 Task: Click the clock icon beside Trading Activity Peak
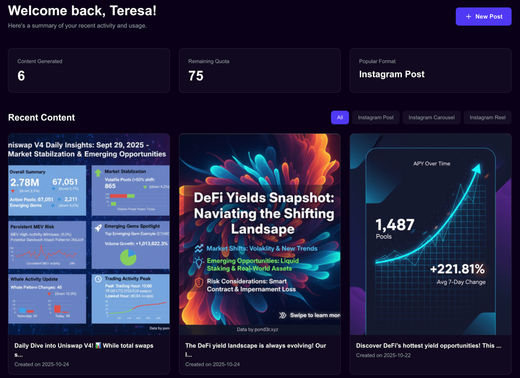(x=98, y=279)
